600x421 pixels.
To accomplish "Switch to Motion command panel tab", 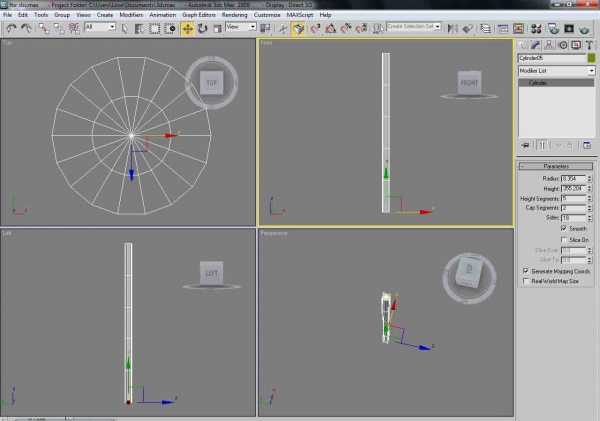I will 562,45.
